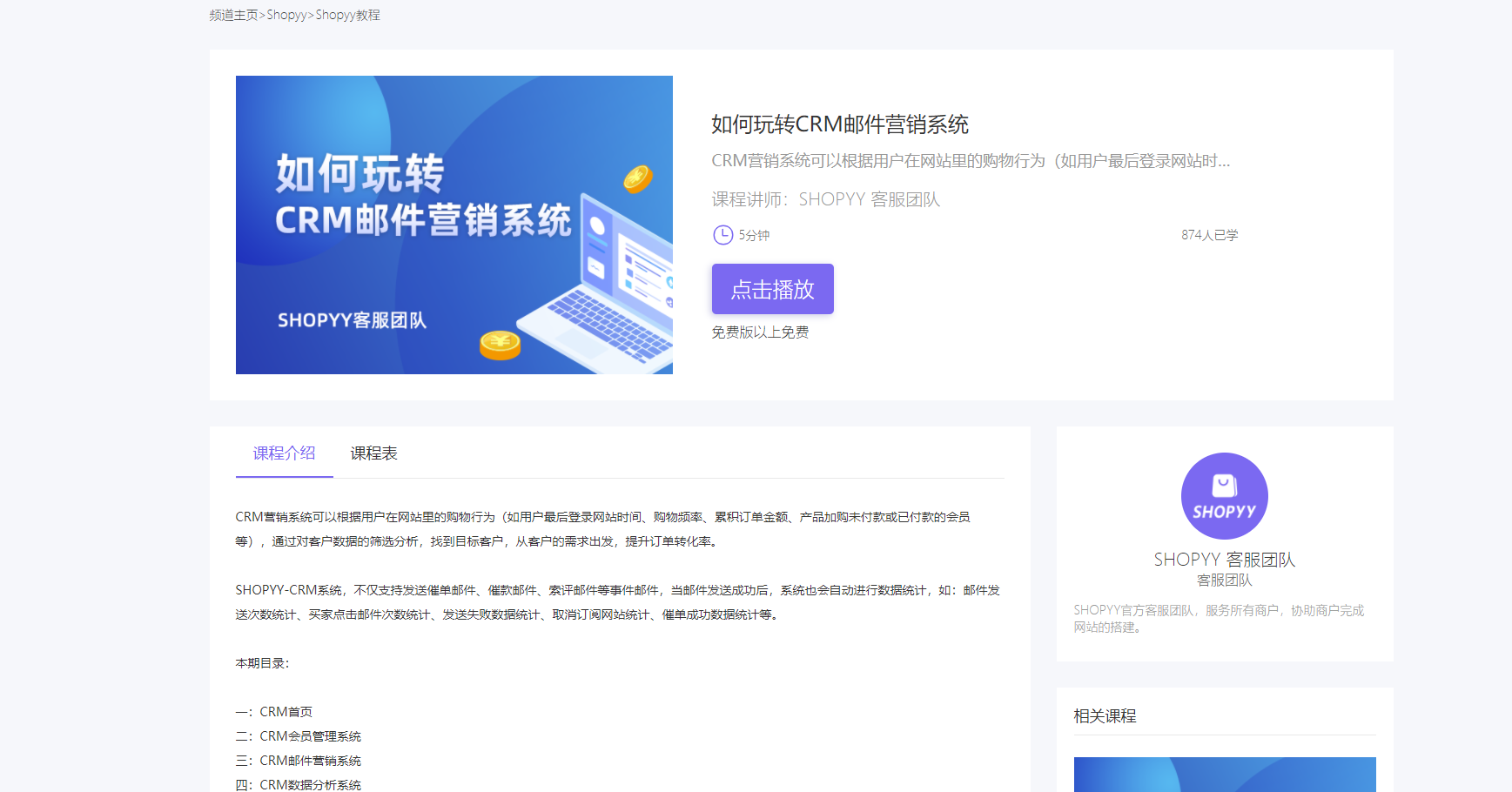Click the 本期目录： heading text
This screenshot has width=1512, height=792.
coord(262,663)
